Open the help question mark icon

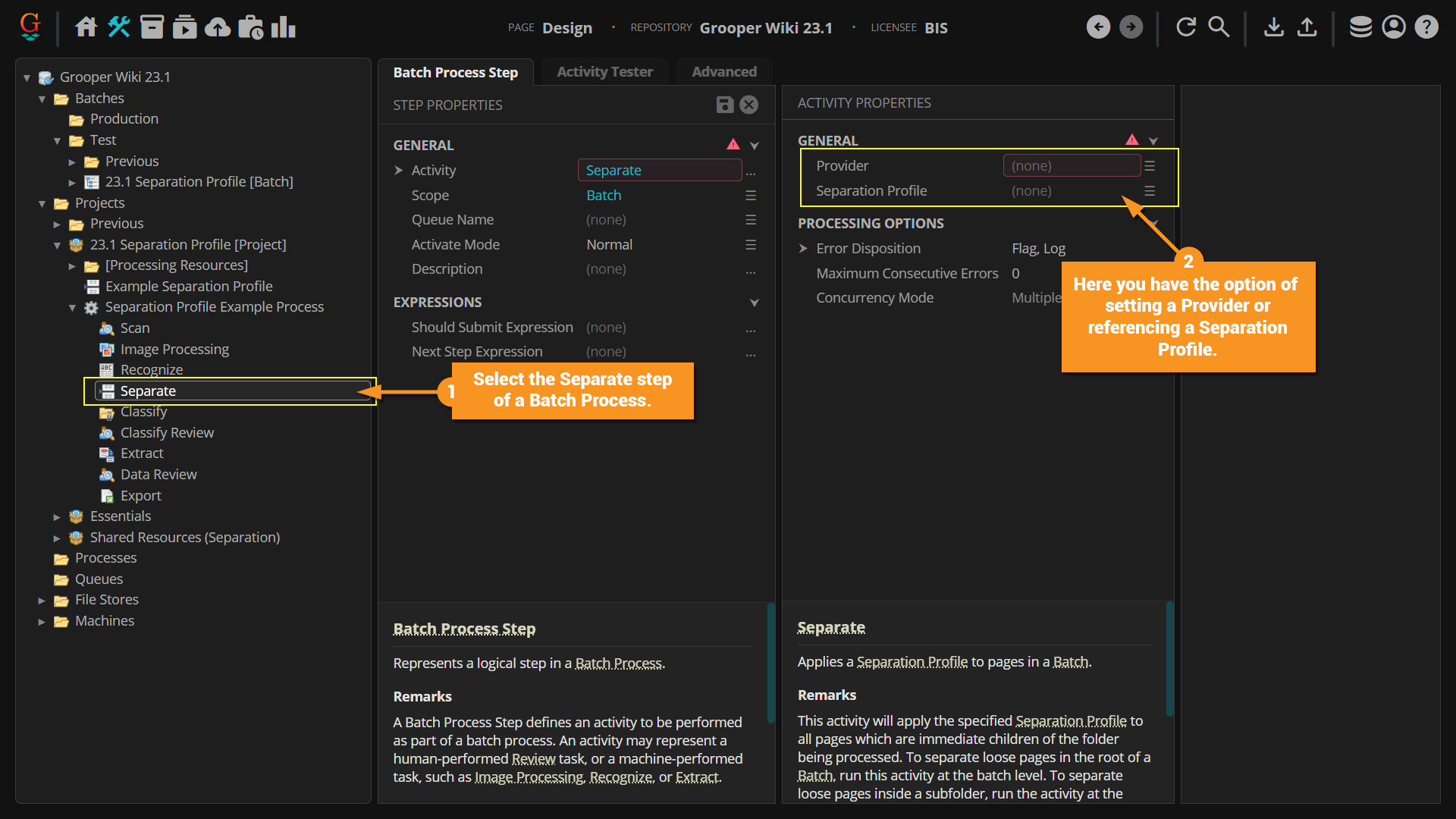pyautogui.click(x=1426, y=27)
